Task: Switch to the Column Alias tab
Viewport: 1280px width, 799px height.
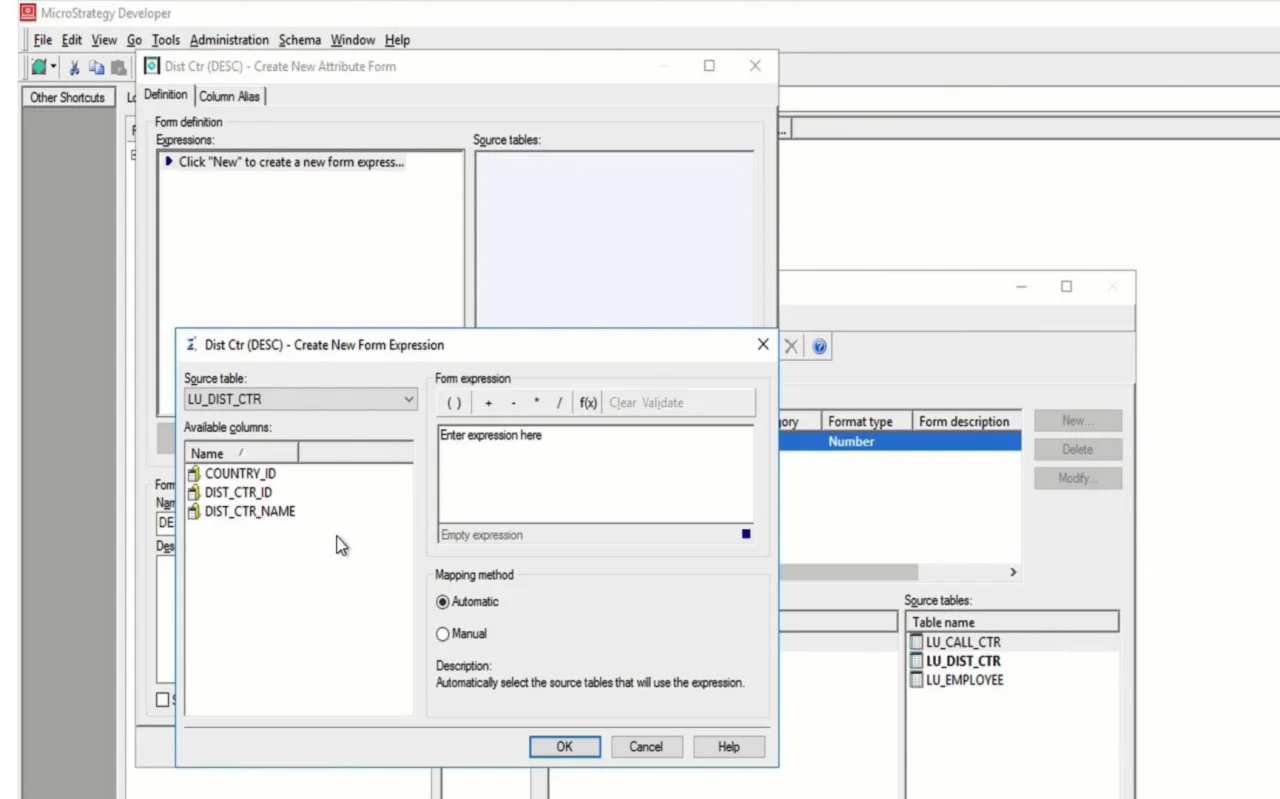Action: (229, 96)
